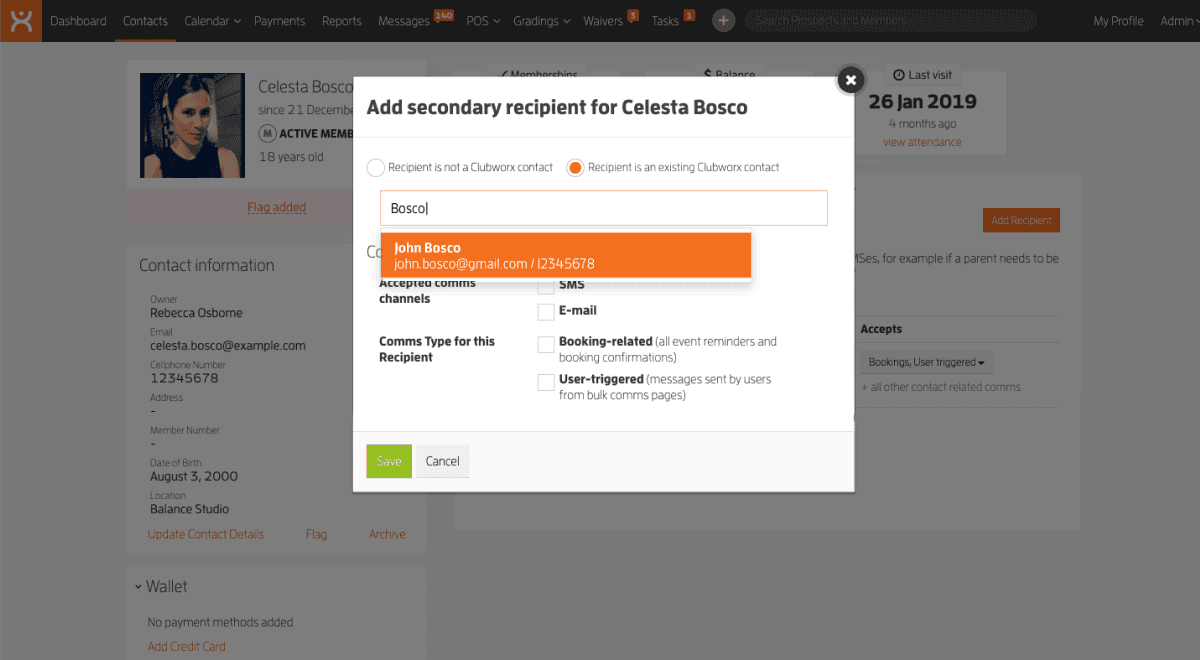Open the Calendar dropdown menu
Image resolution: width=1200 pixels, height=660 pixels.
pyautogui.click(x=212, y=21)
